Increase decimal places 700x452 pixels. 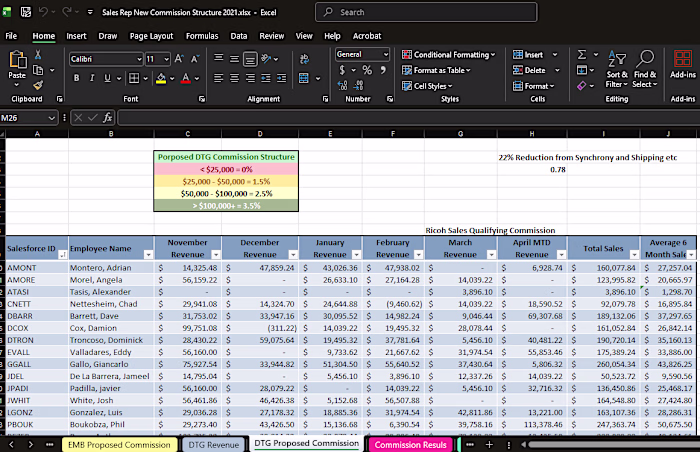click(342, 85)
